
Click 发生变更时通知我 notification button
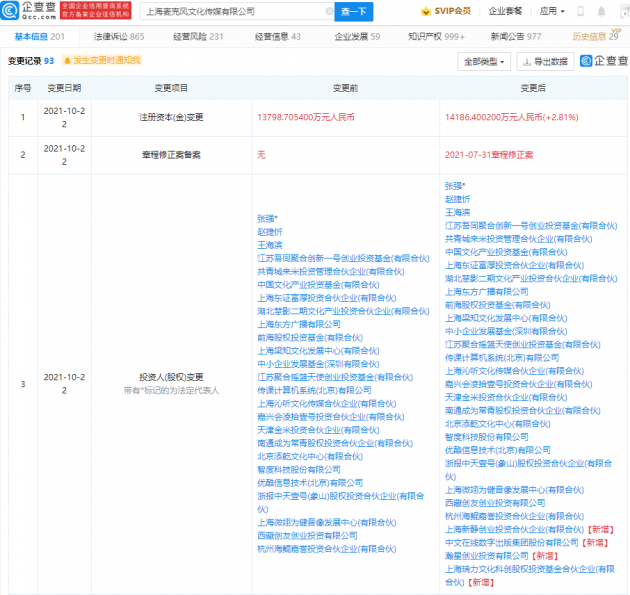tap(102, 60)
